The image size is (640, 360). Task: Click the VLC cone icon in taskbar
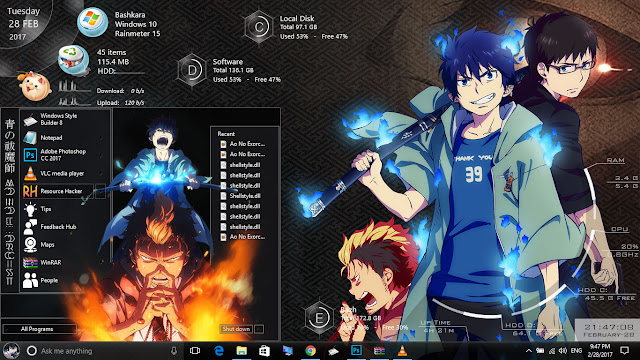pos(402,351)
